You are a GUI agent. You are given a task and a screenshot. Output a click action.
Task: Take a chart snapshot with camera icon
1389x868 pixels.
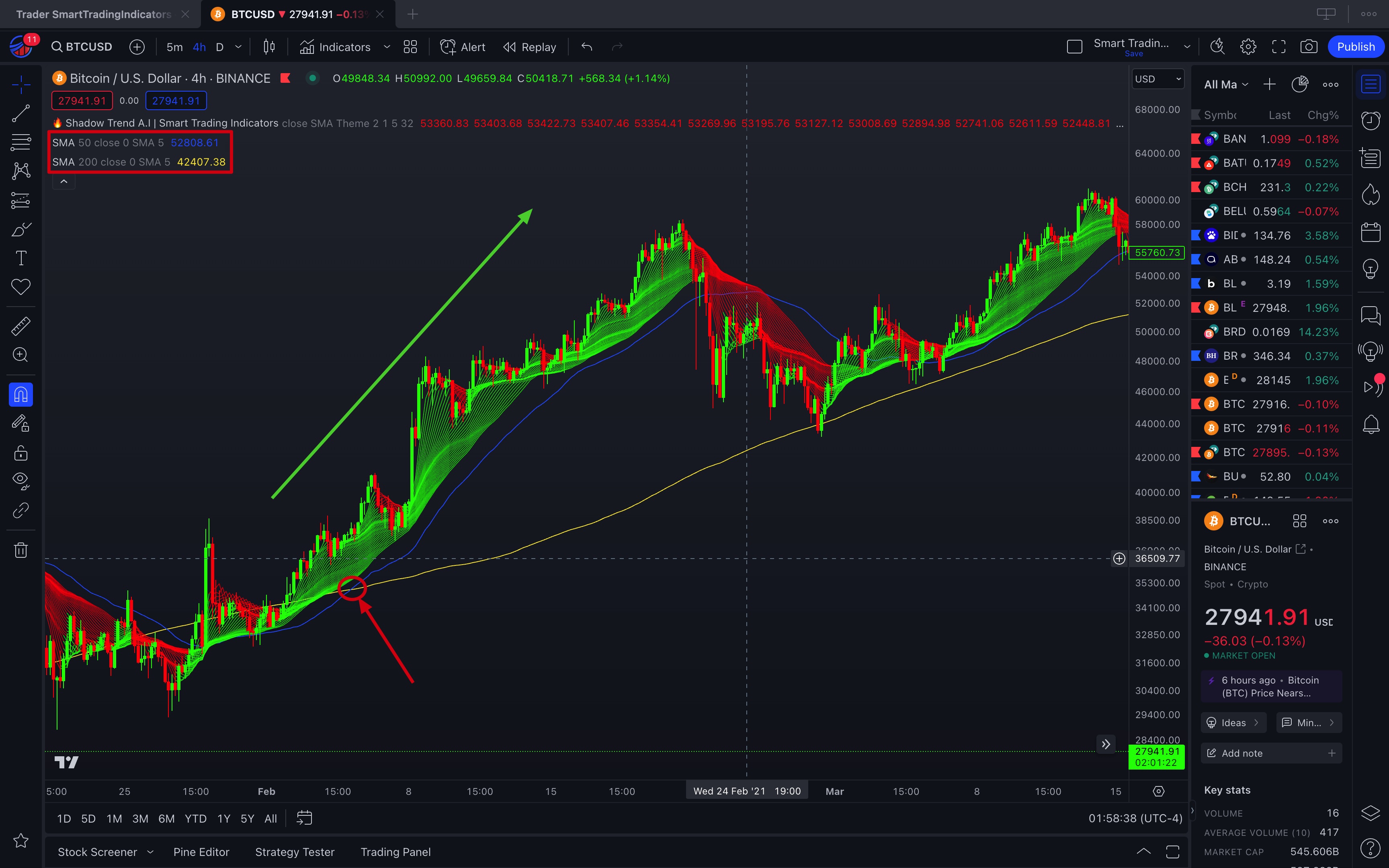point(1309,47)
